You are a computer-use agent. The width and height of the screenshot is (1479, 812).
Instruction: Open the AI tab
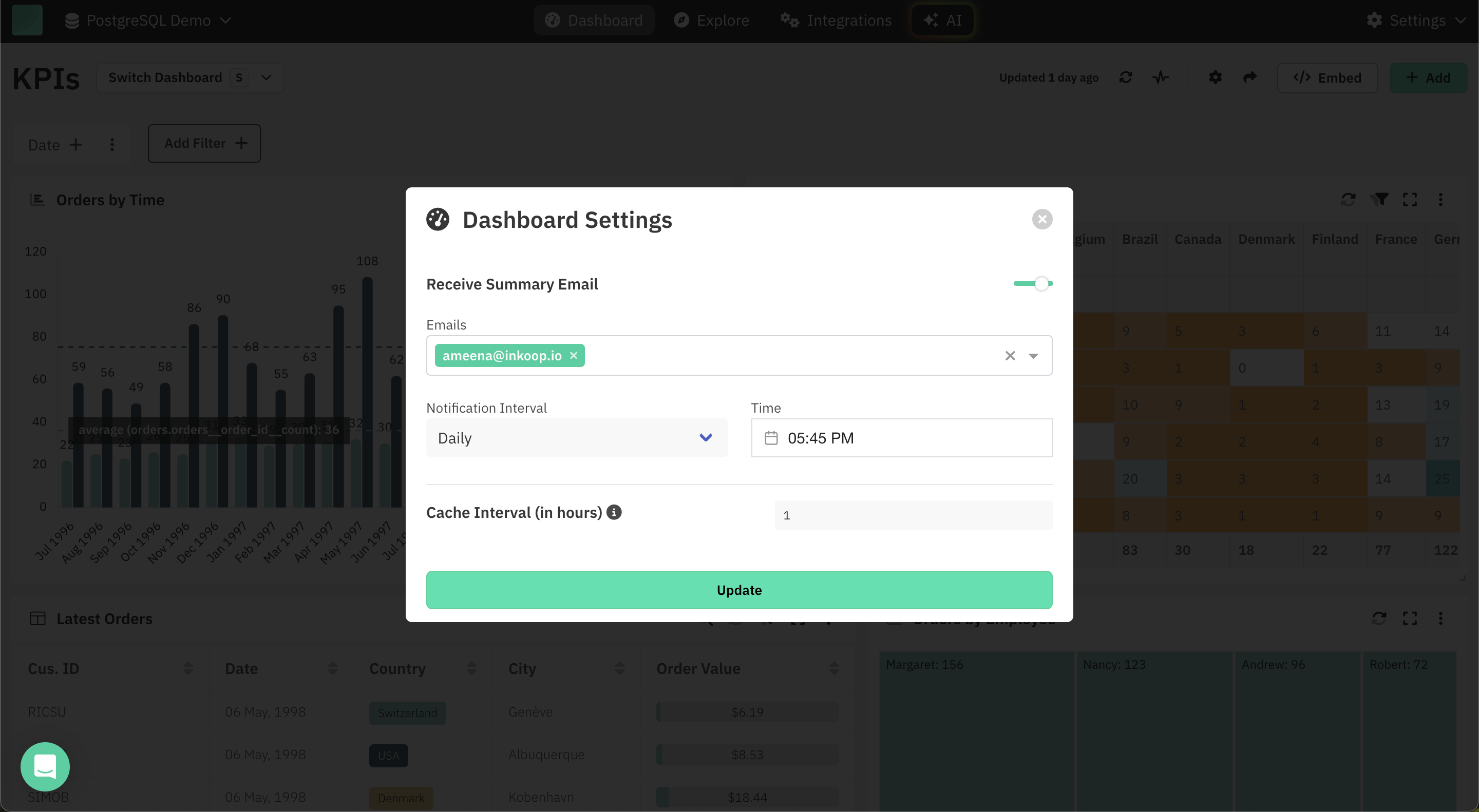click(942, 20)
